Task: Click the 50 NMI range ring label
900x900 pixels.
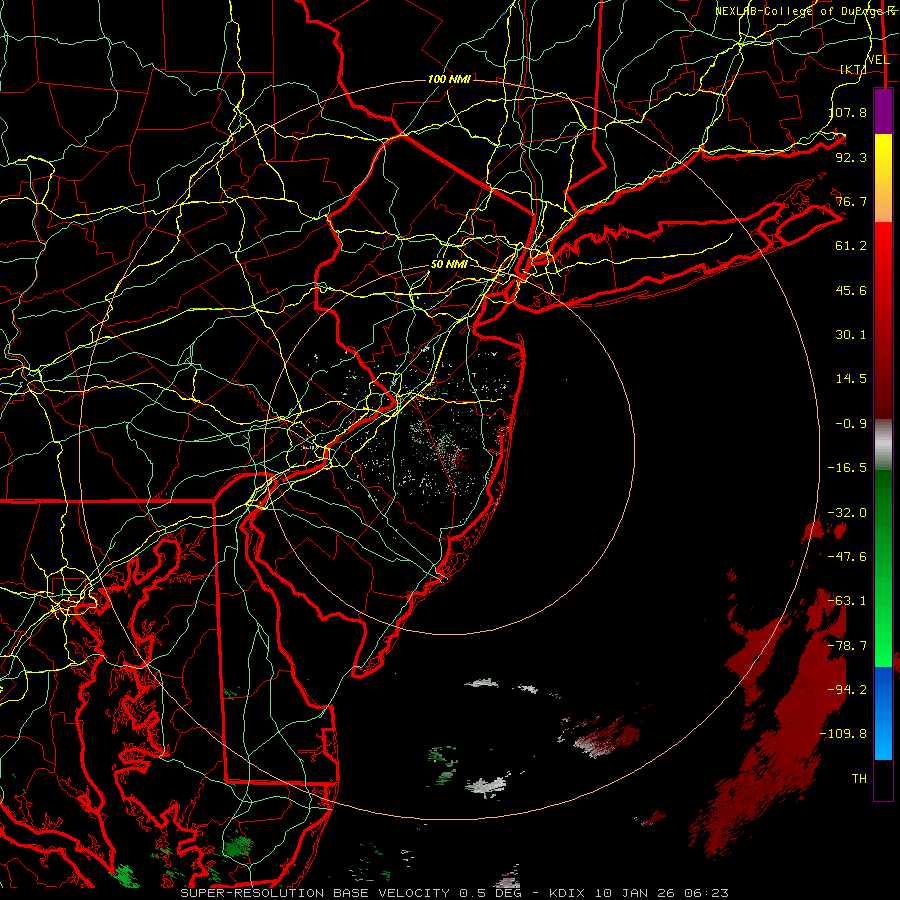Action: (449, 265)
